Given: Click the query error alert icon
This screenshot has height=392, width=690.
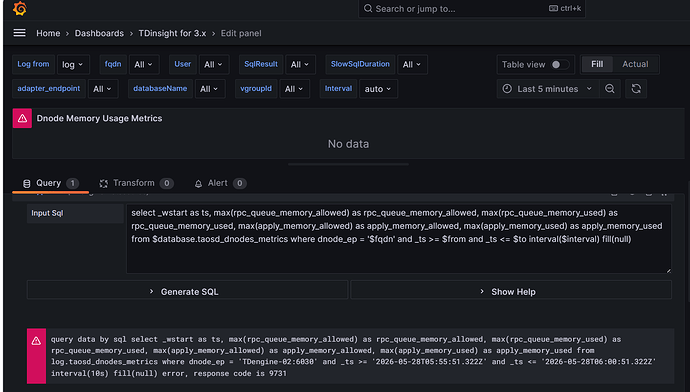Looking at the screenshot, I should (36, 341).
